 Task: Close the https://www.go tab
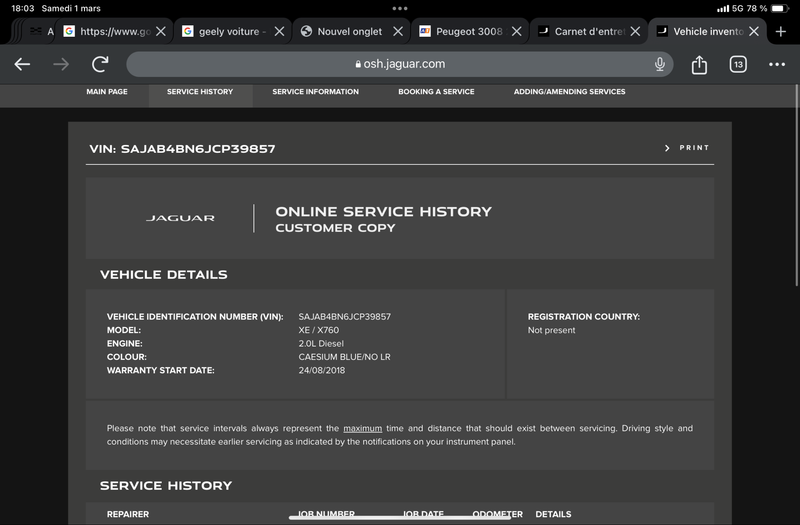pos(161,32)
